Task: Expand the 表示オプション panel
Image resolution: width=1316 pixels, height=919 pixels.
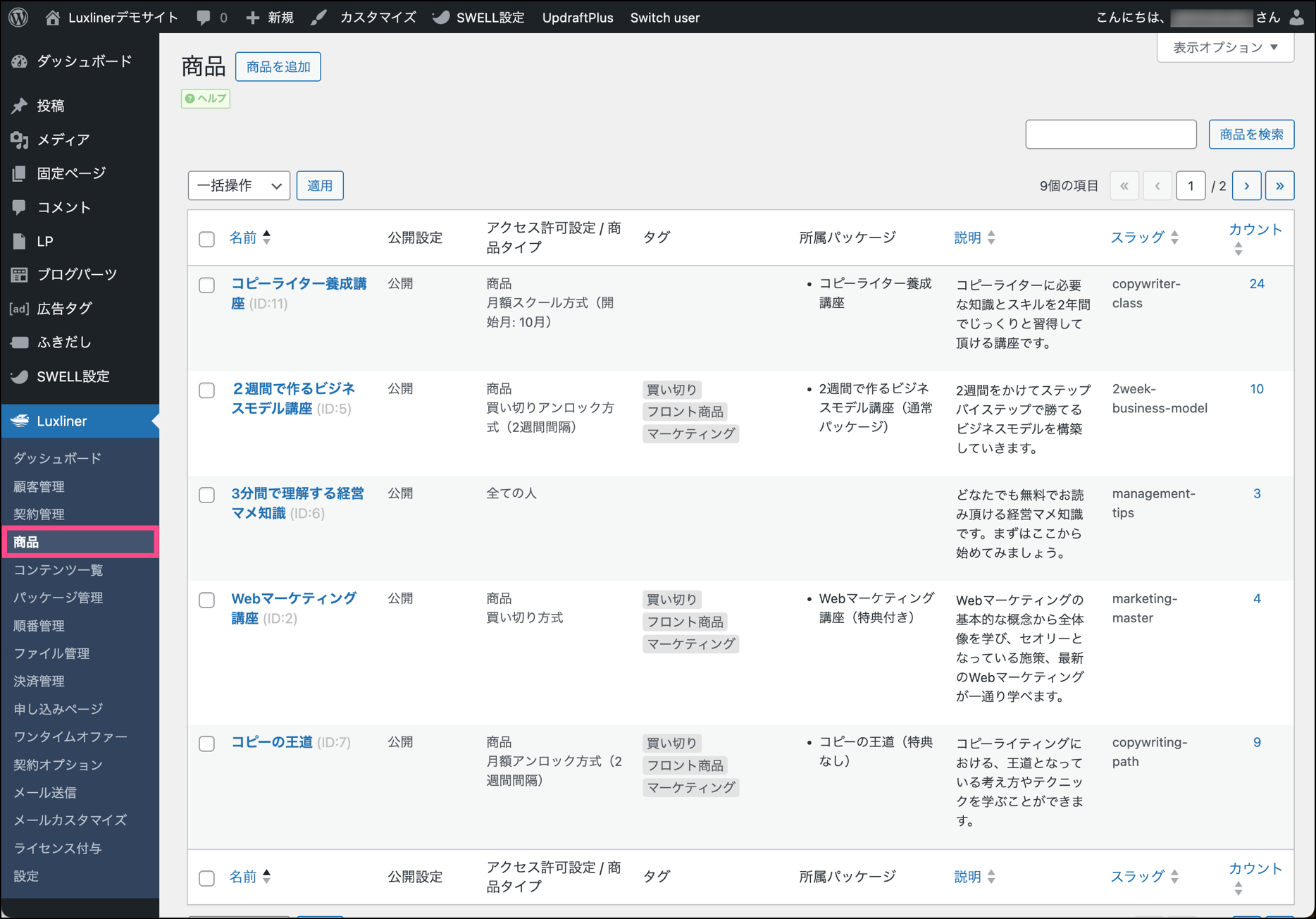Action: (x=1224, y=47)
